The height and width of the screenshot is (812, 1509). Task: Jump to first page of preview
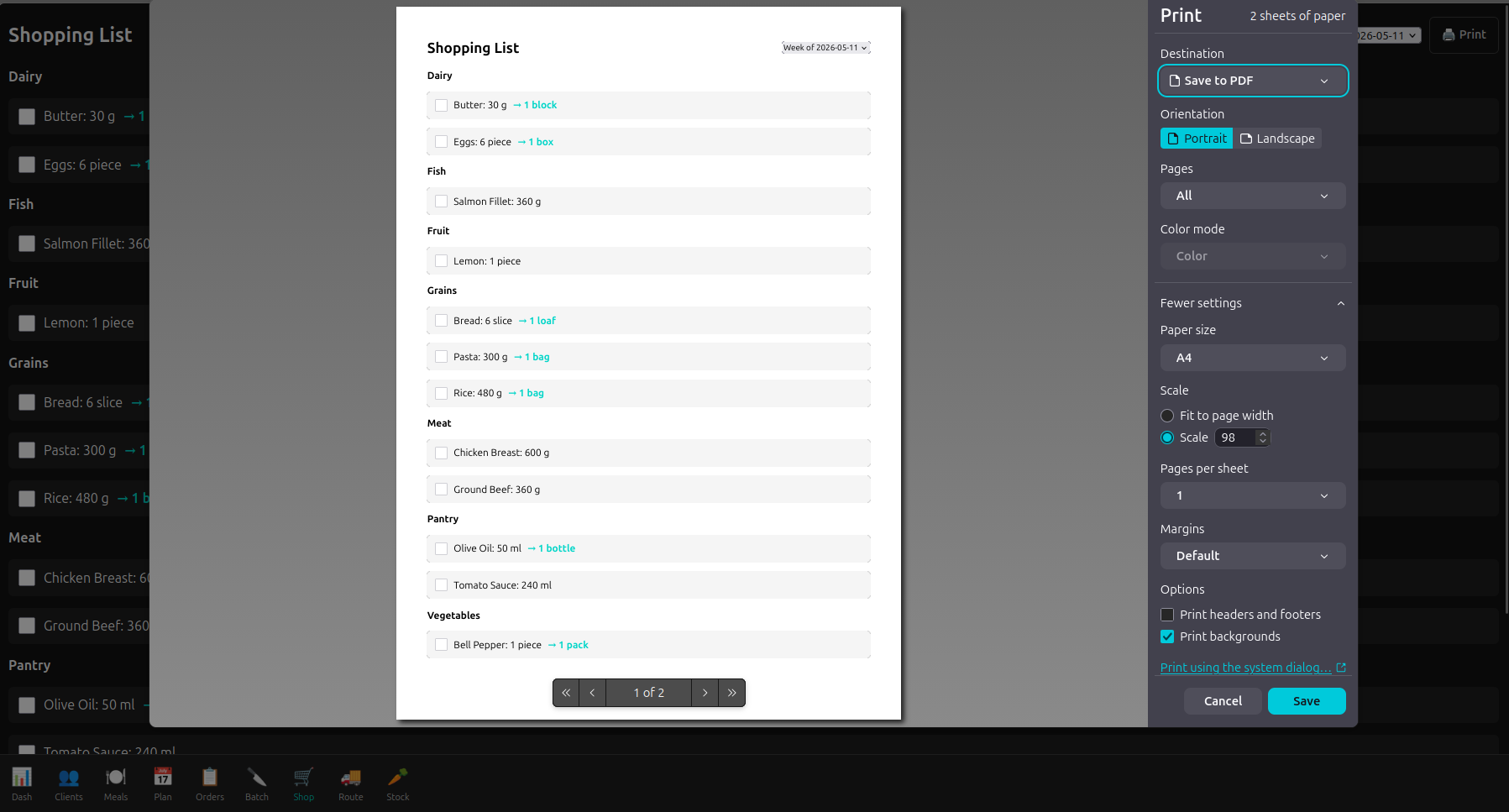click(x=566, y=693)
